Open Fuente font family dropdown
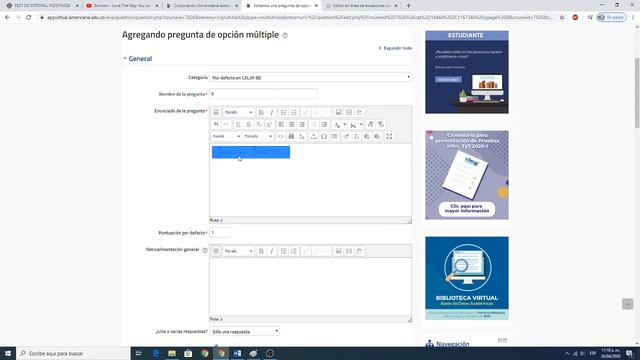Screen dimensions: 640x360 (226, 136)
